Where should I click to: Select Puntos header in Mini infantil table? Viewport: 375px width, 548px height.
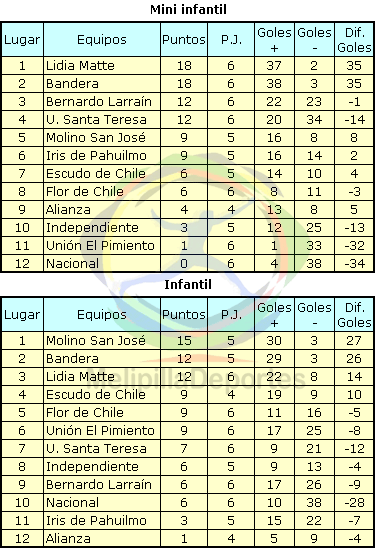point(184,39)
